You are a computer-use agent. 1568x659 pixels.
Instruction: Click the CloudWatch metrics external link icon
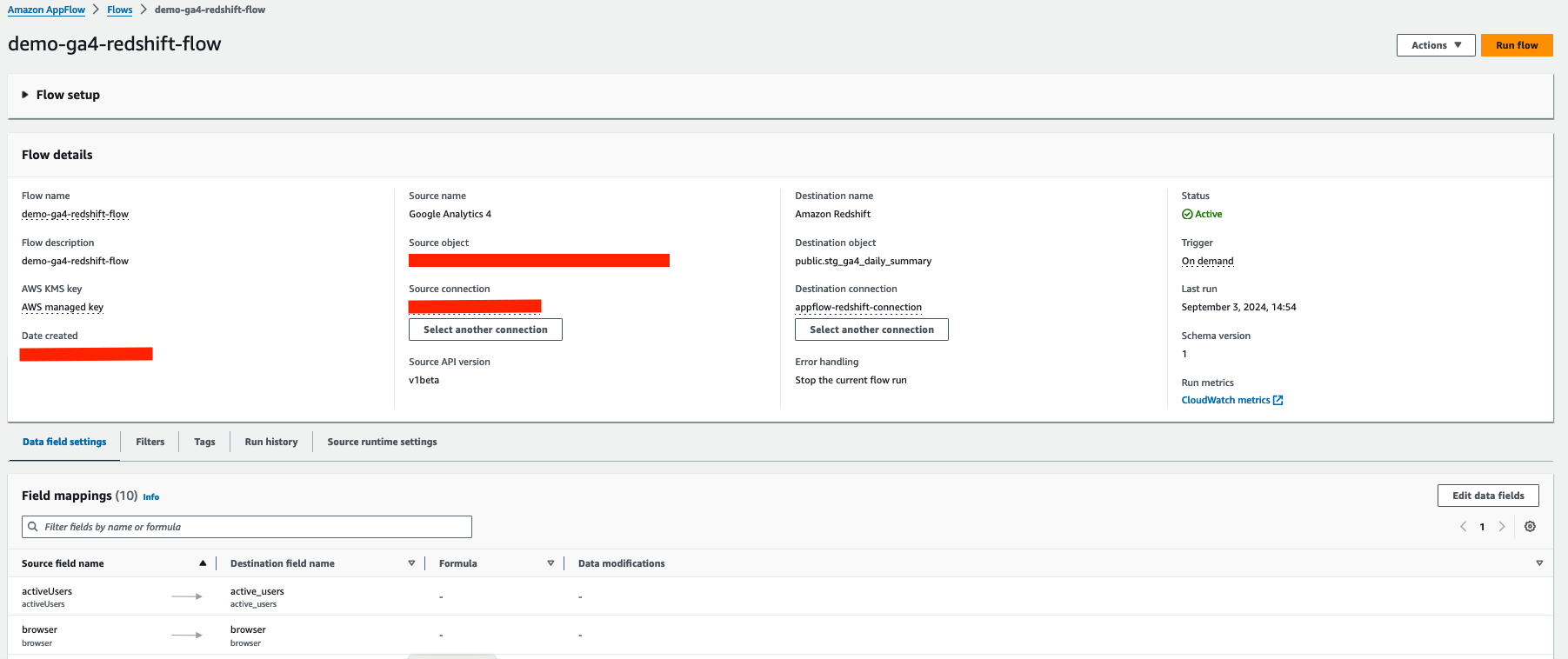point(1278,400)
